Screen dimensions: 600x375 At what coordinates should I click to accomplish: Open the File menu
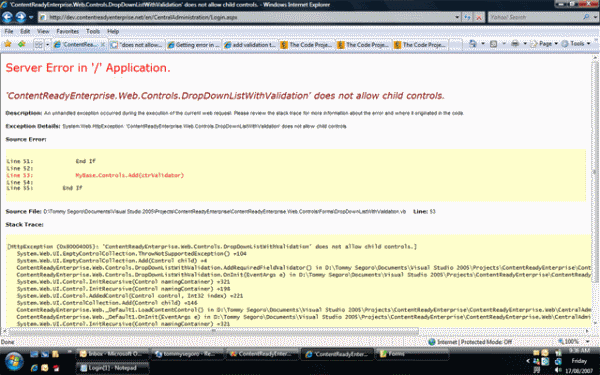click(9, 31)
